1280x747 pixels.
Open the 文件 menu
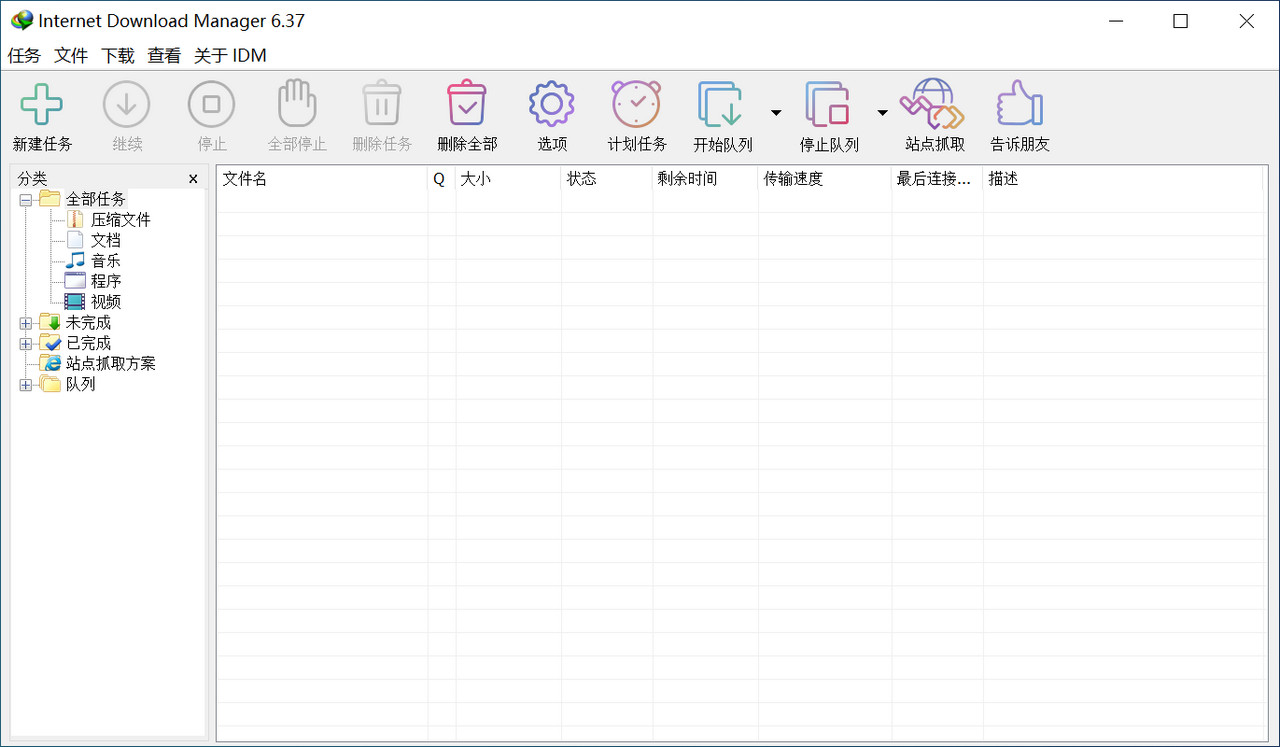(x=71, y=56)
